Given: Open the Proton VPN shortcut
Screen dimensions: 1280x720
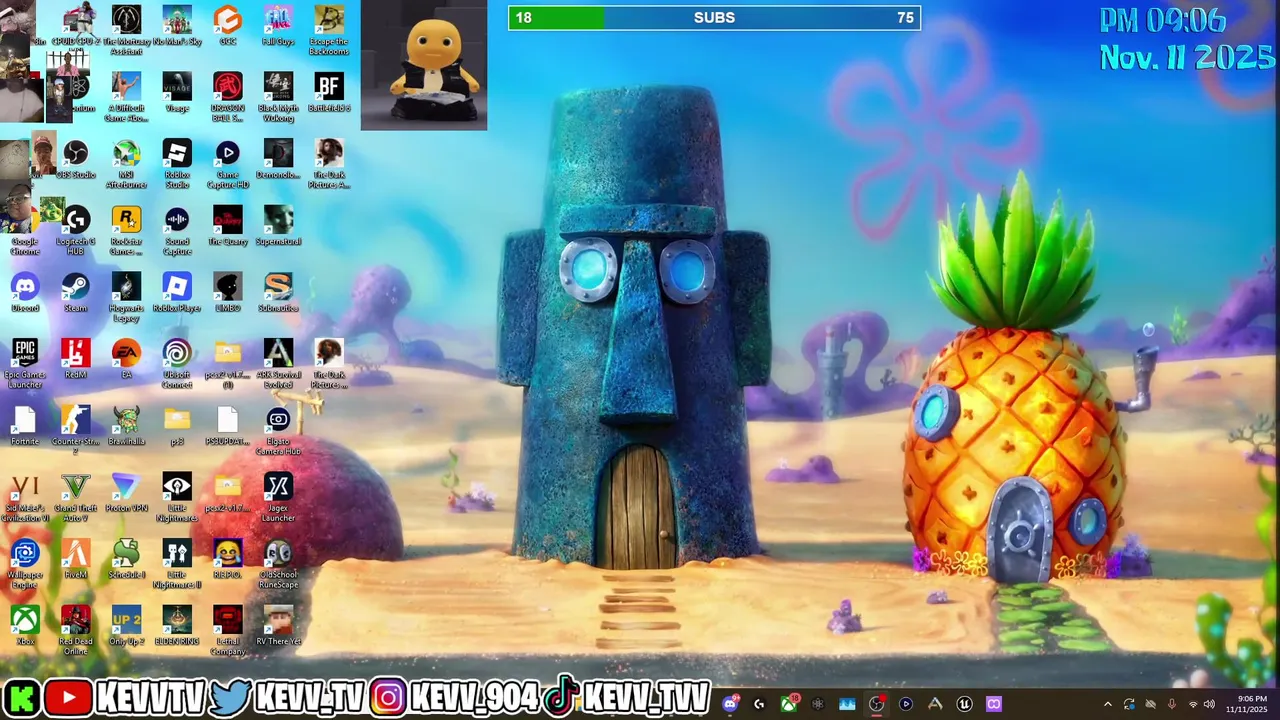Looking at the screenshot, I should [126, 493].
